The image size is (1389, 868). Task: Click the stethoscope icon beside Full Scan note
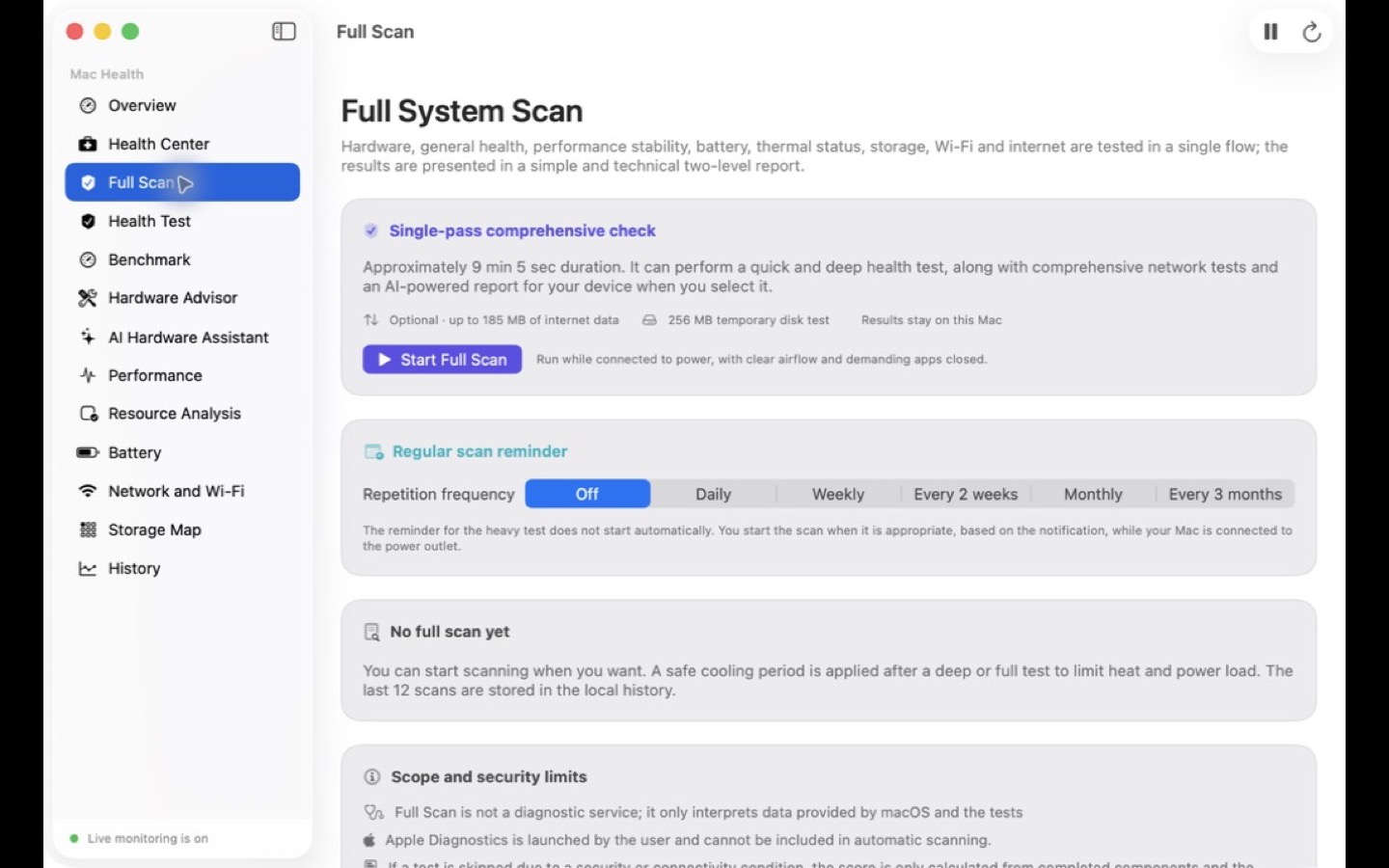click(x=373, y=812)
